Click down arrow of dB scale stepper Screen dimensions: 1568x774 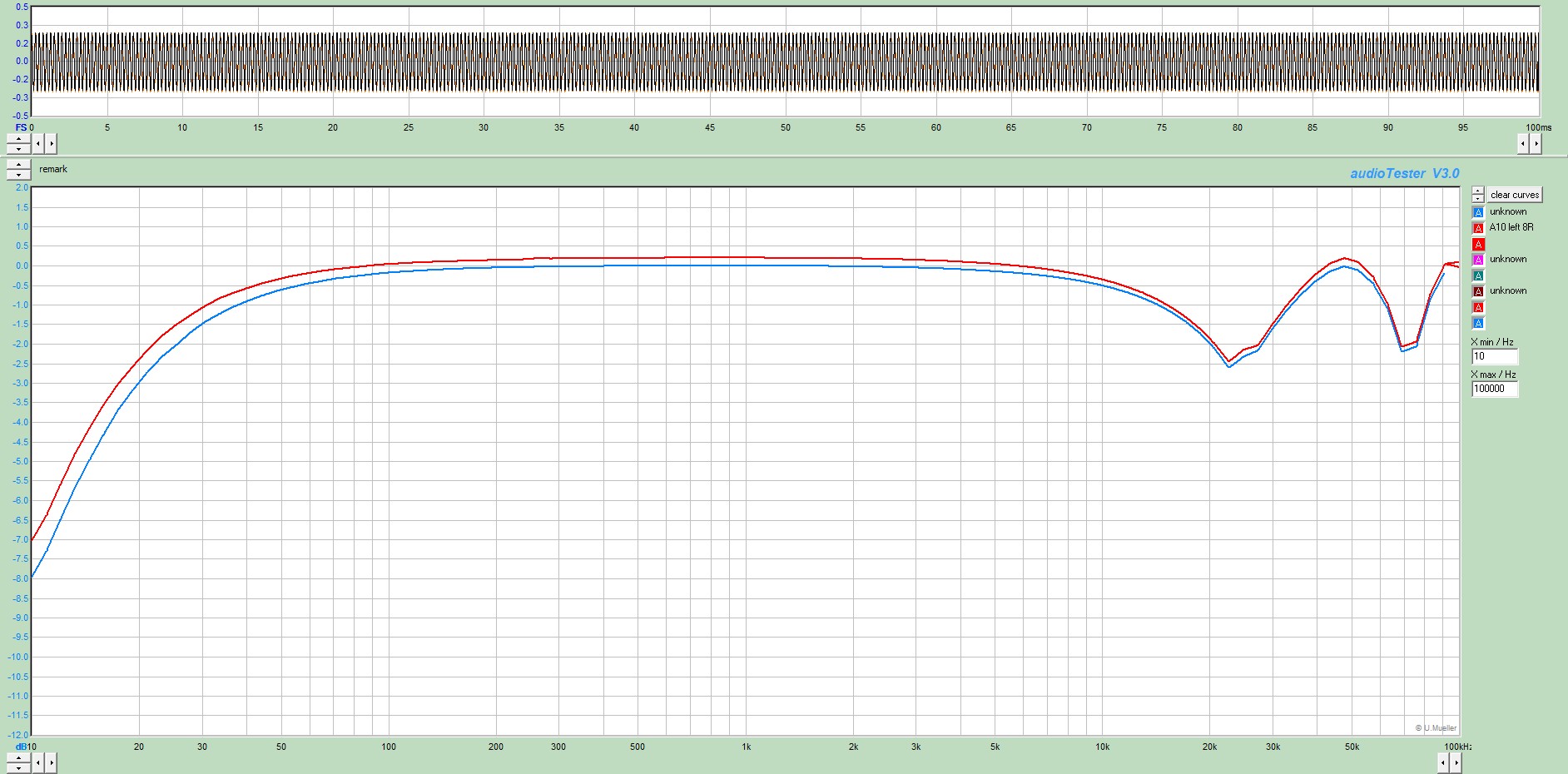pyautogui.click(x=18, y=767)
